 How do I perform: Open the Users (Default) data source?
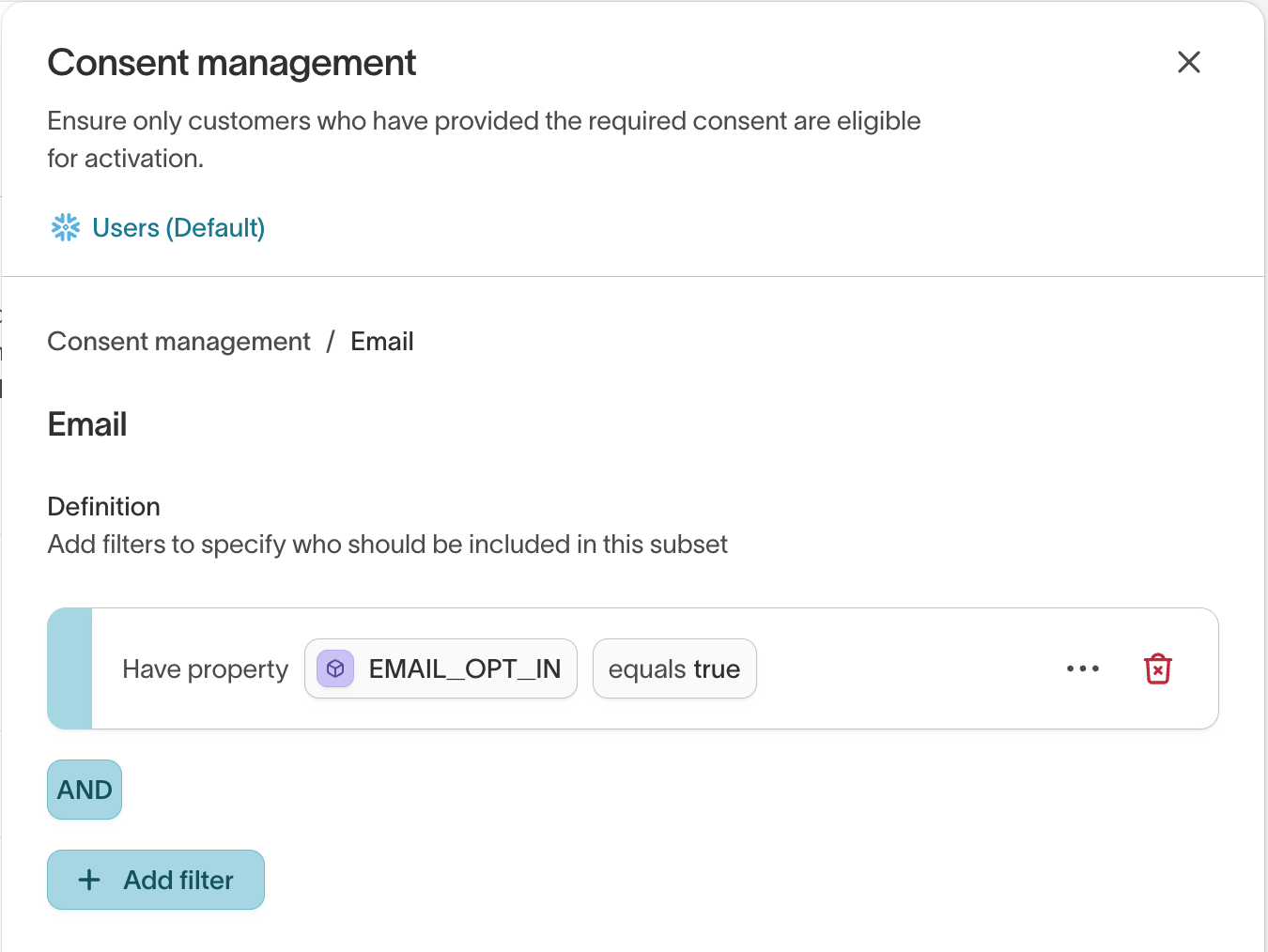click(178, 227)
